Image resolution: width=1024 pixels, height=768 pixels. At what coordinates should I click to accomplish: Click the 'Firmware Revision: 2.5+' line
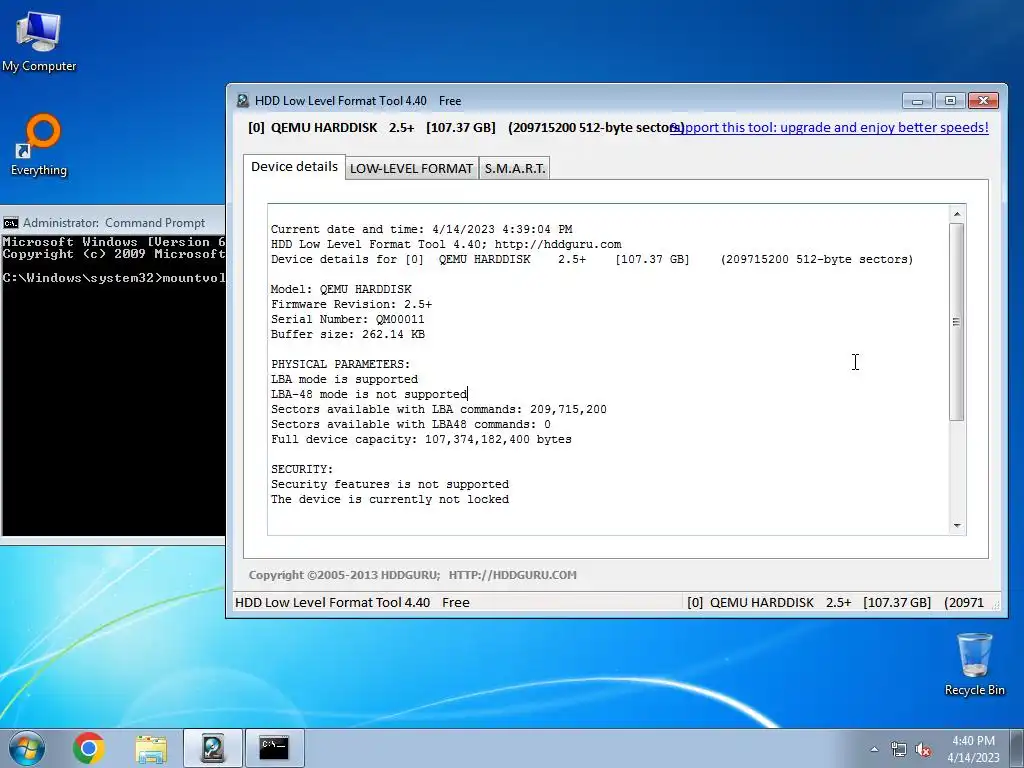coord(351,304)
